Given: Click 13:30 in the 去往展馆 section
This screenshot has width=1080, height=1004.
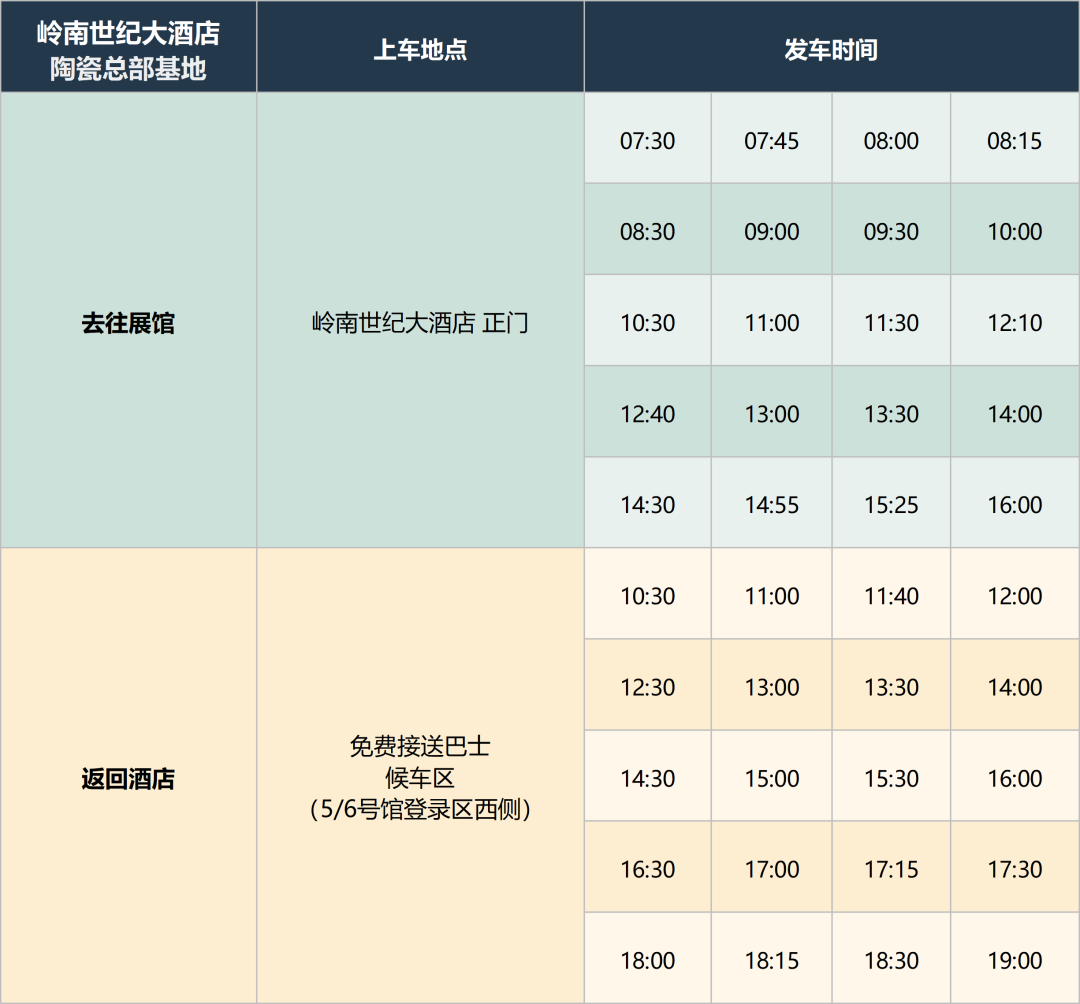Looking at the screenshot, I should pyautogui.click(x=891, y=411).
